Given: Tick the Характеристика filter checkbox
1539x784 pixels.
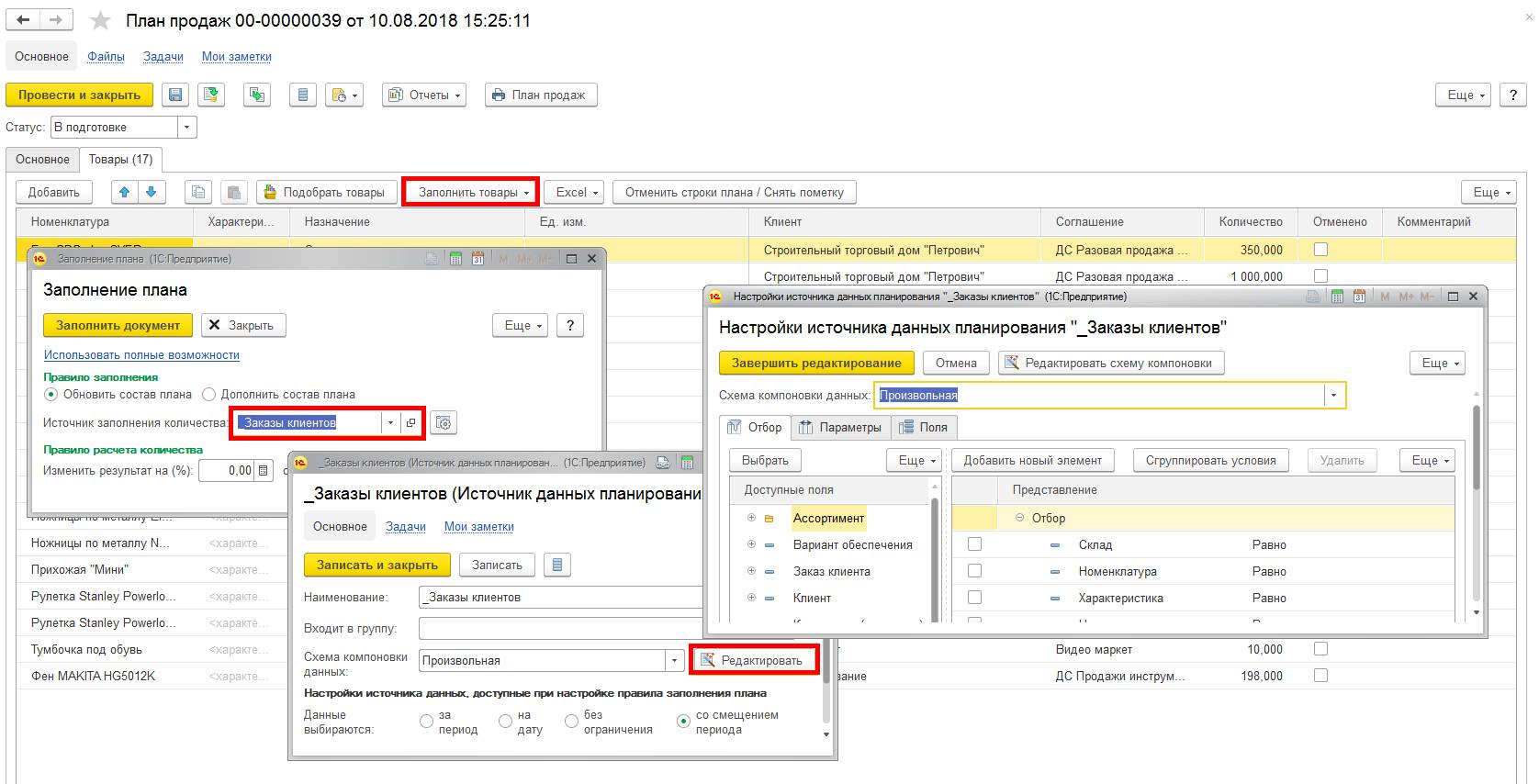Looking at the screenshot, I should (974, 598).
